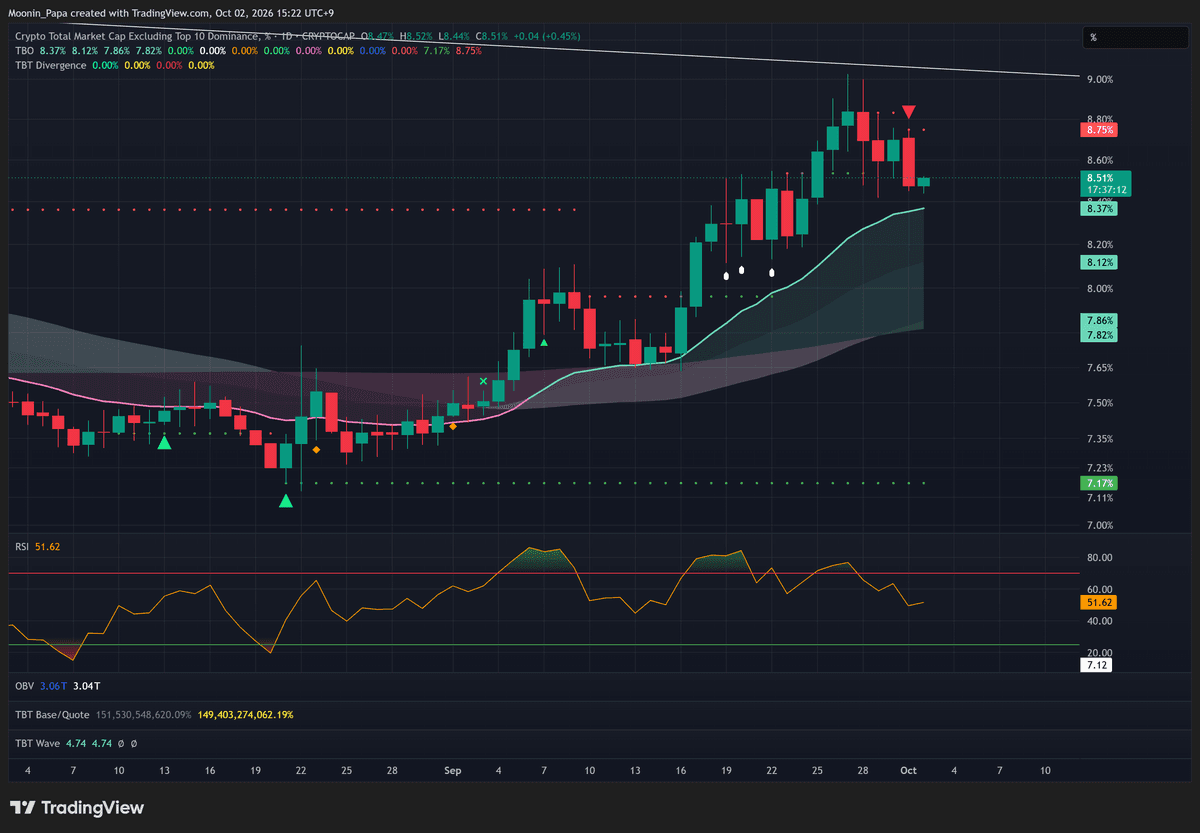Click the red 8.75% price-axis label
The height and width of the screenshot is (833, 1200).
1097,130
